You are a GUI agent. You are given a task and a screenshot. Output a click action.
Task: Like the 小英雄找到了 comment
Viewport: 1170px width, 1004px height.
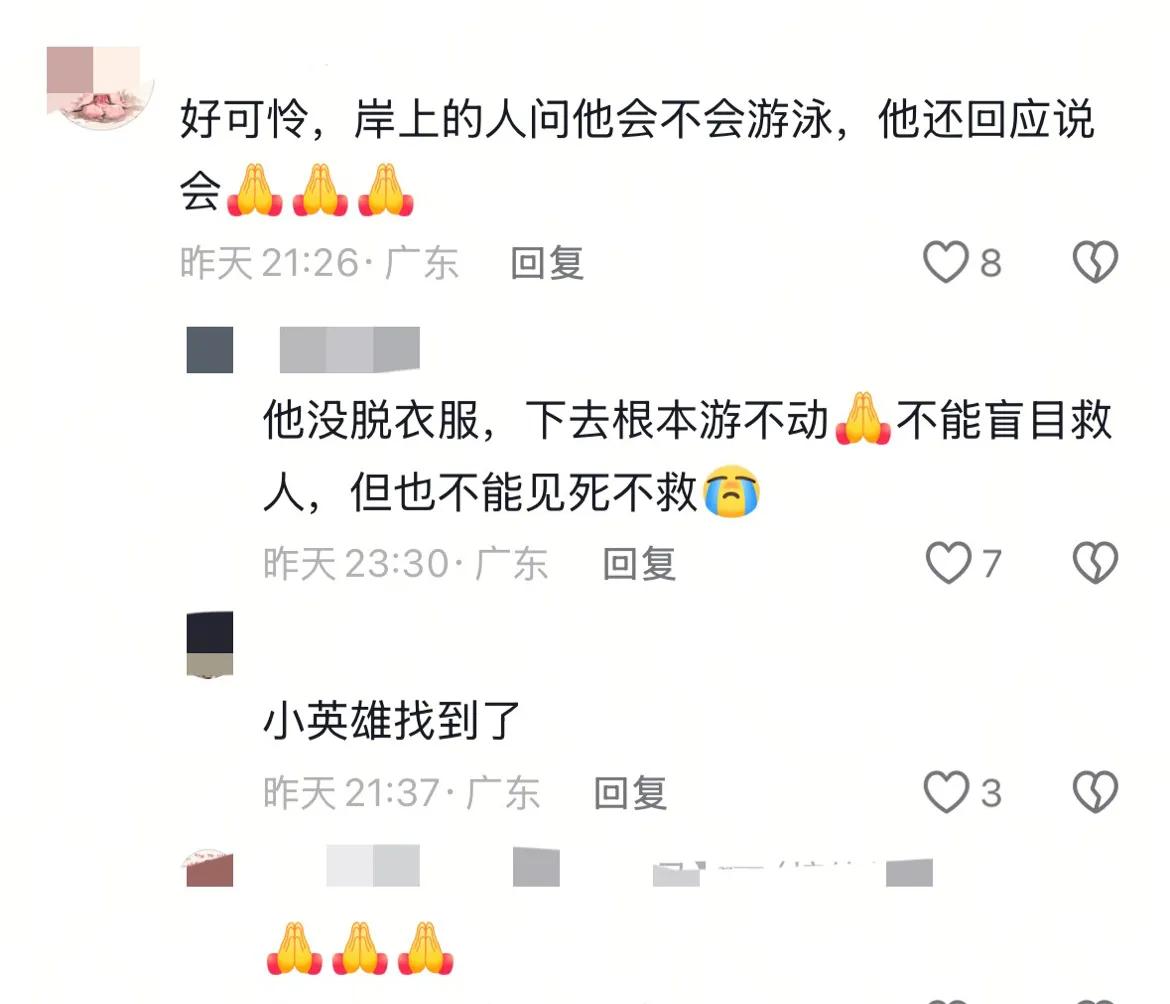tap(946, 791)
